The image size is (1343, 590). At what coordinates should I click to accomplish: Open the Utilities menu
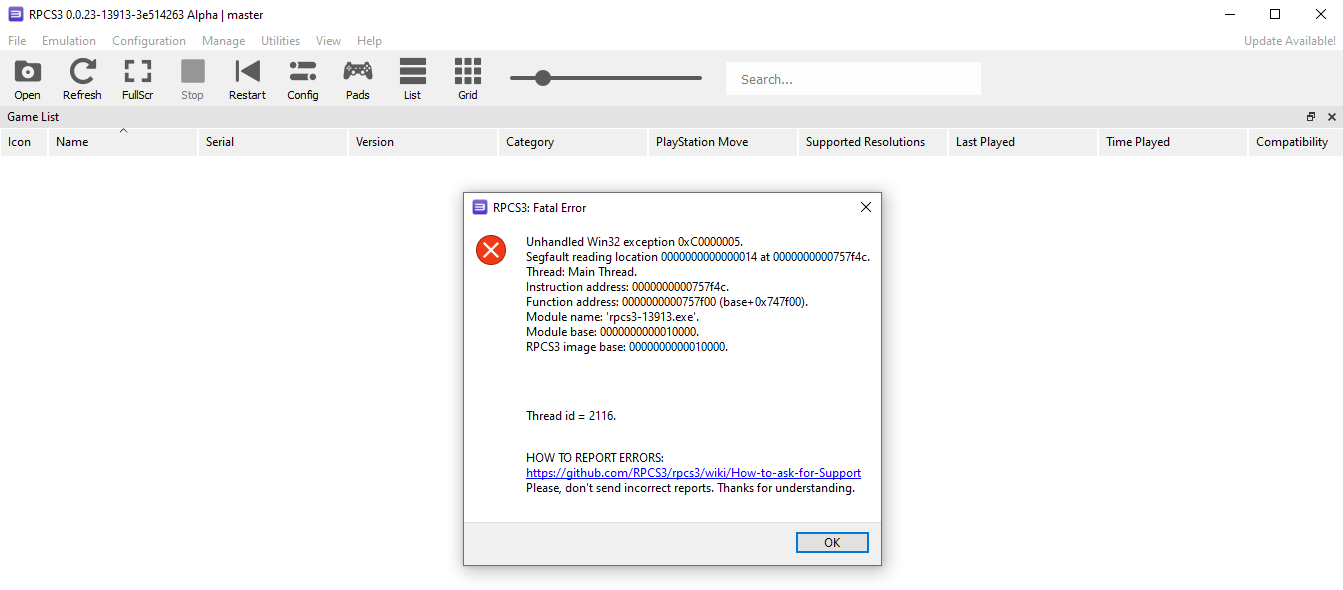[x=280, y=41]
